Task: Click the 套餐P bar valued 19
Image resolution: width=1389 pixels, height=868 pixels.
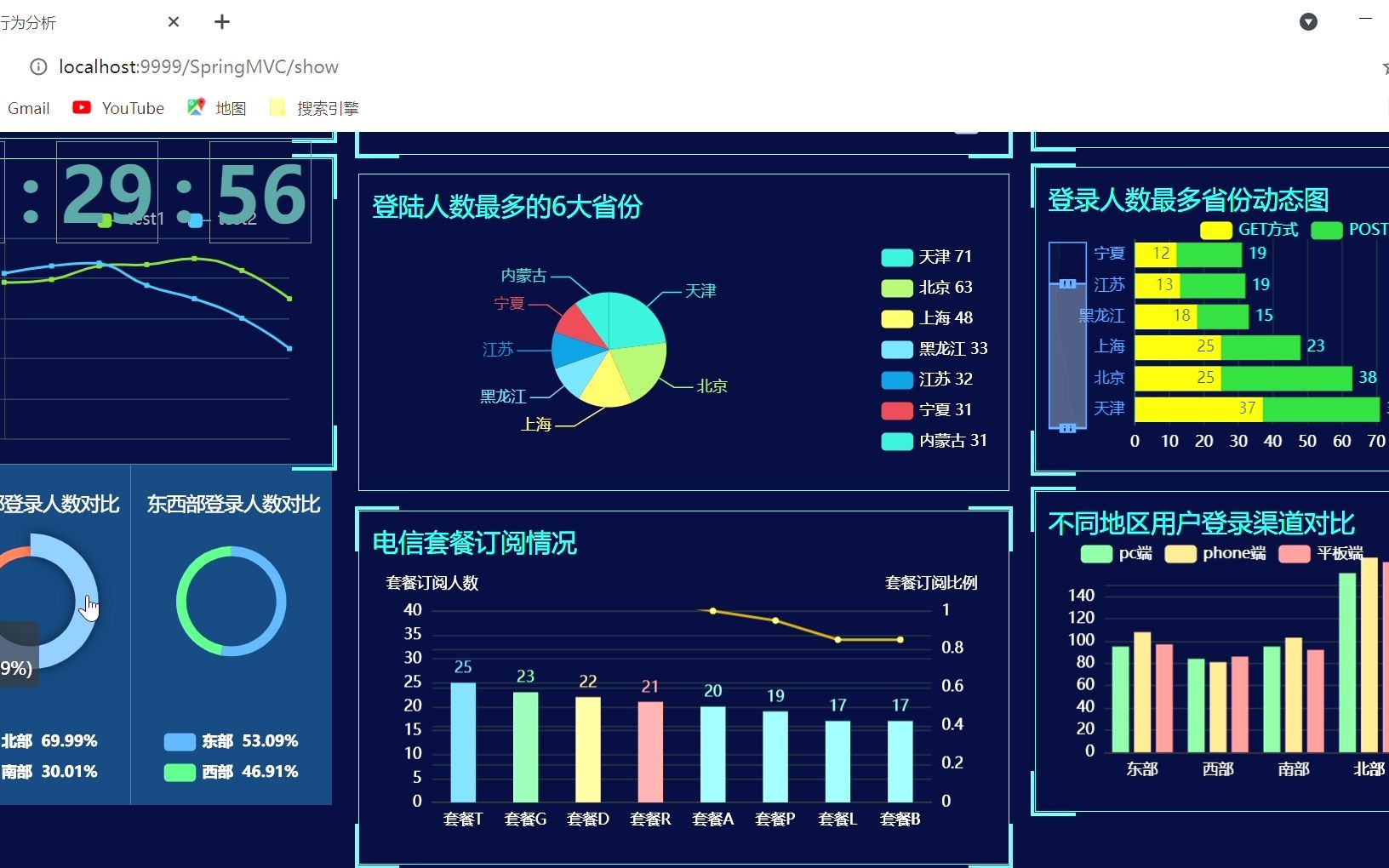Action: (775, 757)
